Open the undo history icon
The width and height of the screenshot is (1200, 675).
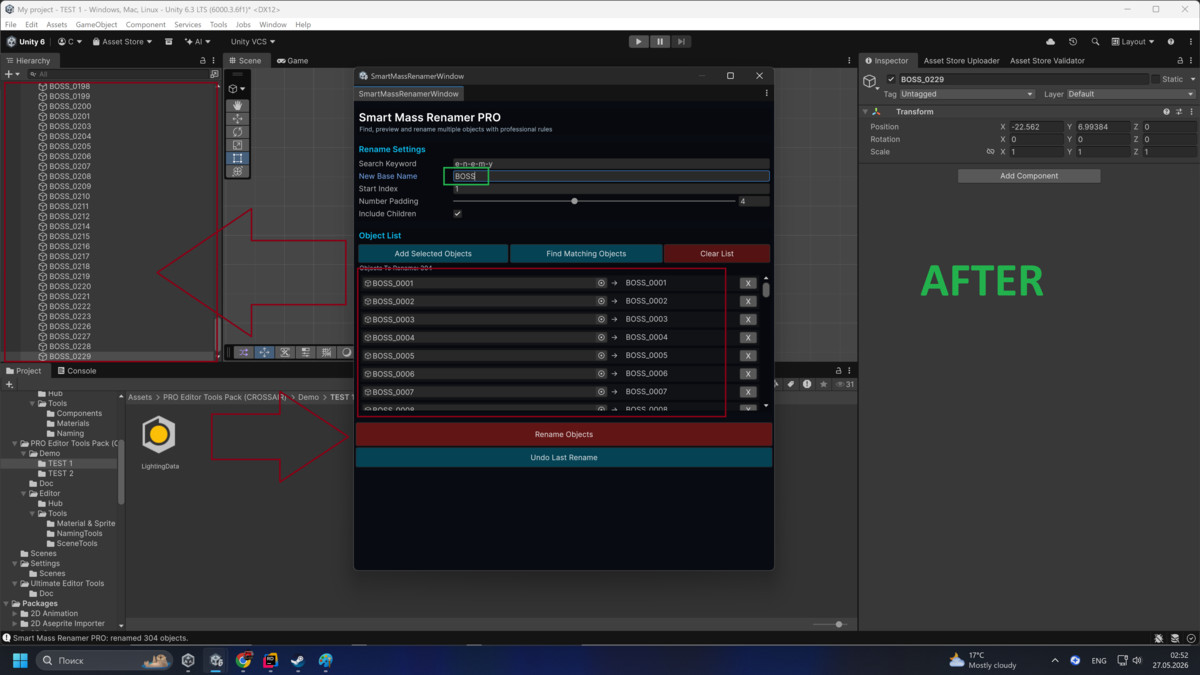1073,42
